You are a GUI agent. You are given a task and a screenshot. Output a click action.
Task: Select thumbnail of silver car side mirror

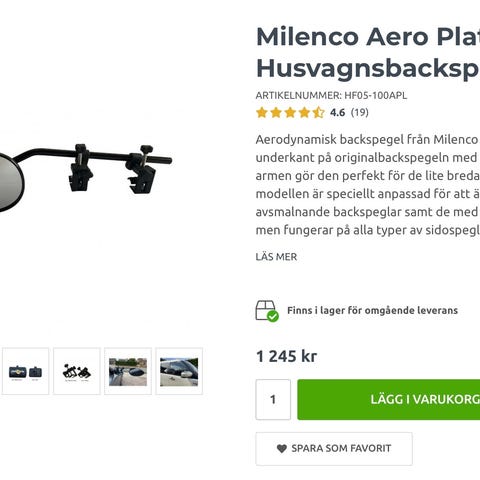click(179, 371)
